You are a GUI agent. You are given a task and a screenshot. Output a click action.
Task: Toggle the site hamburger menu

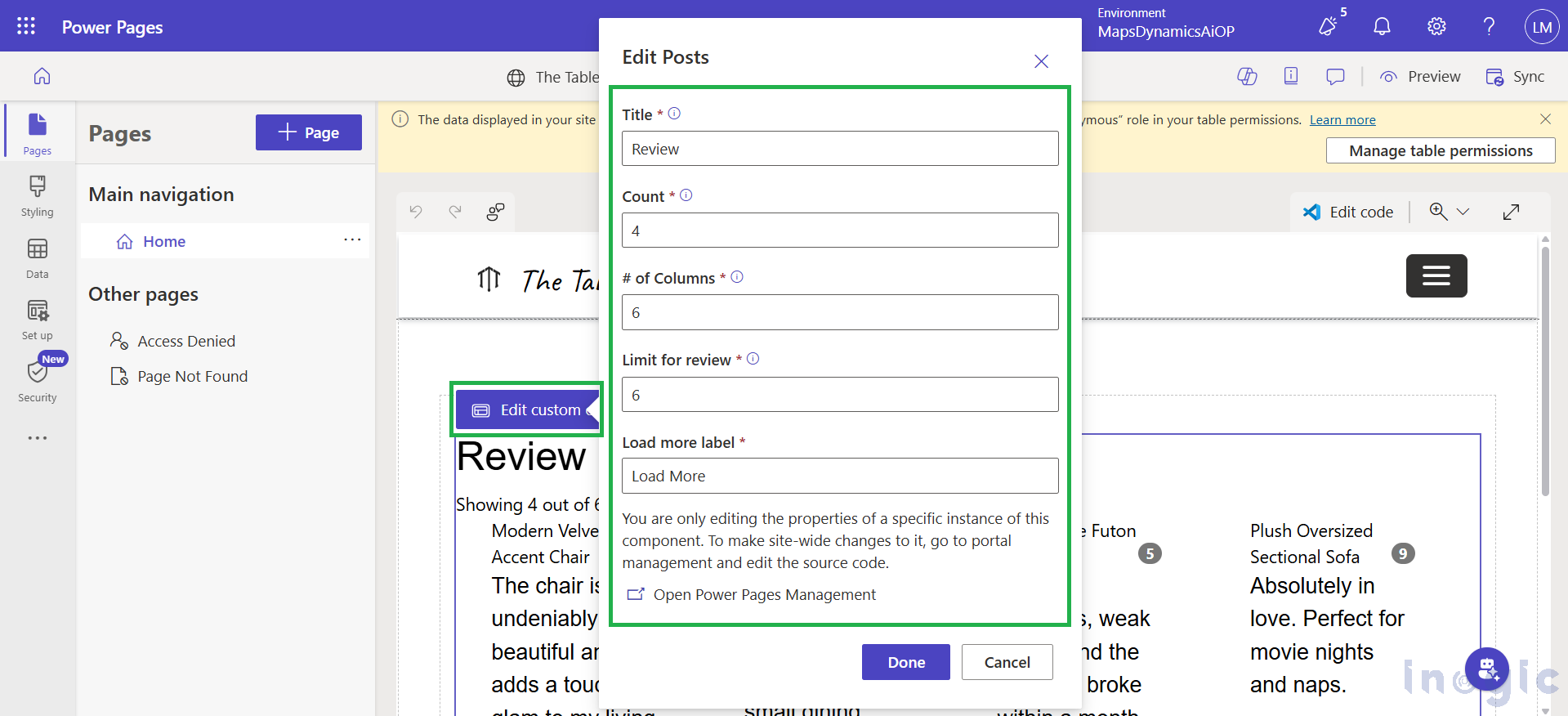click(x=1436, y=276)
